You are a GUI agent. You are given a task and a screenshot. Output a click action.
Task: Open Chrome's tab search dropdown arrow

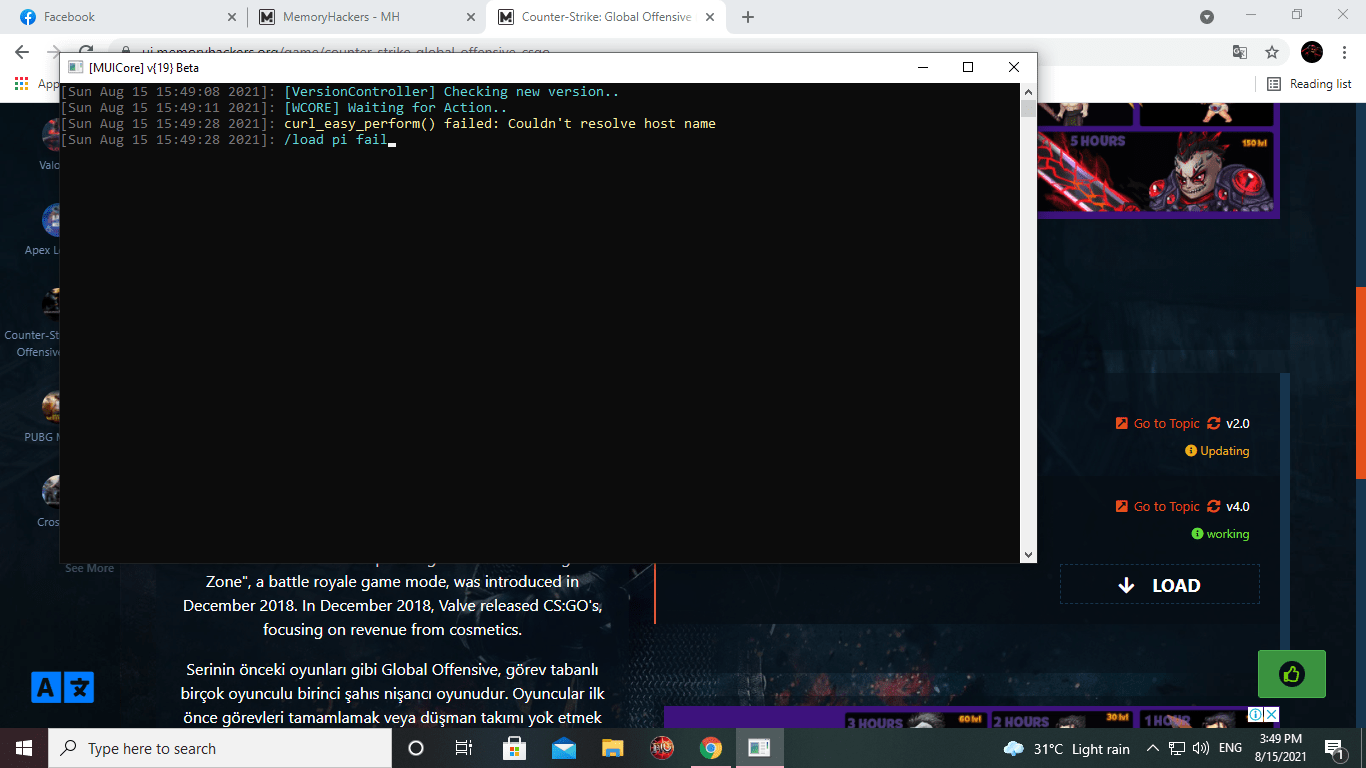pos(1207,17)
